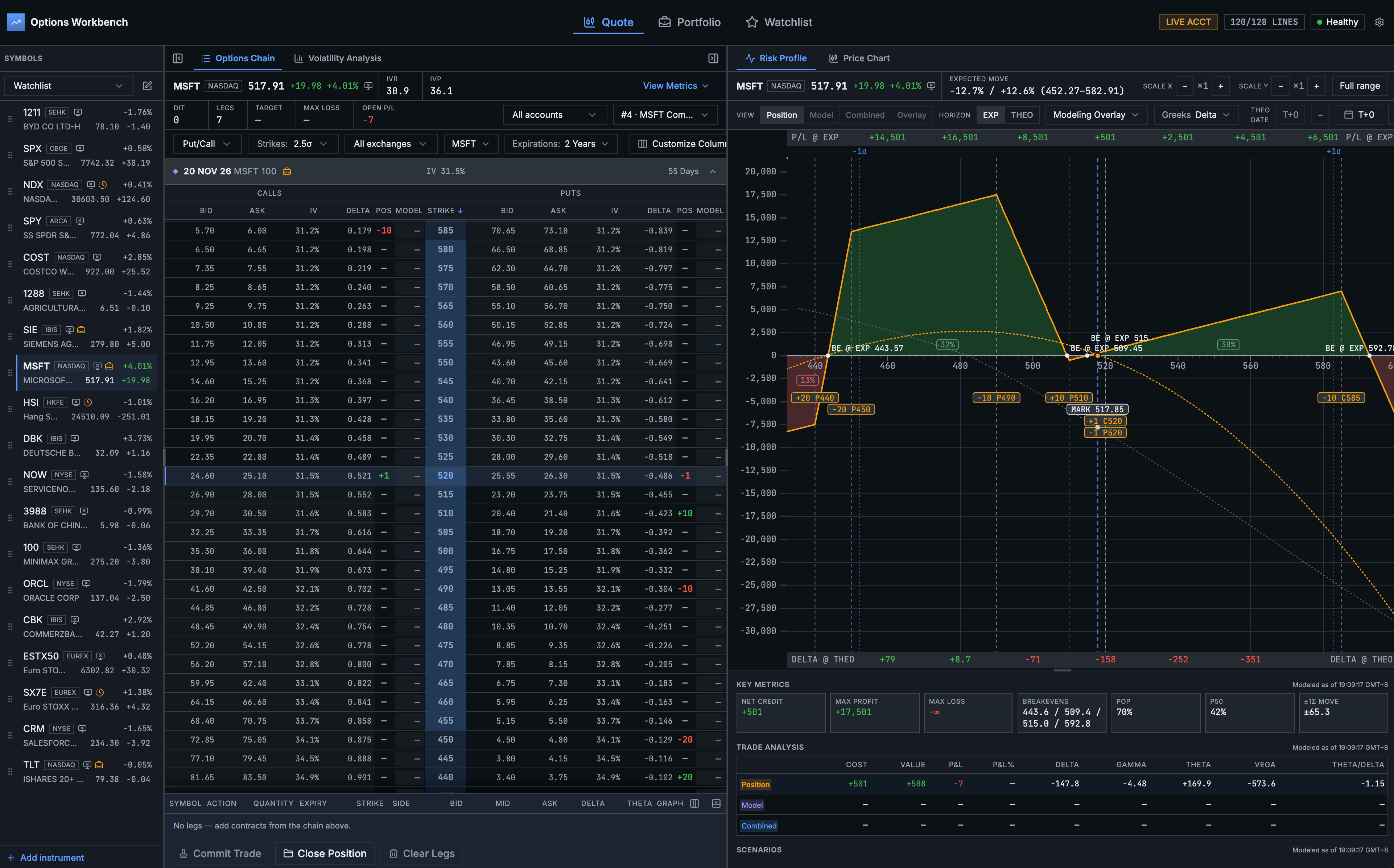Click the columns layout icon in legs table
The height and width of the screenshot is (868, 1394).
695,803
